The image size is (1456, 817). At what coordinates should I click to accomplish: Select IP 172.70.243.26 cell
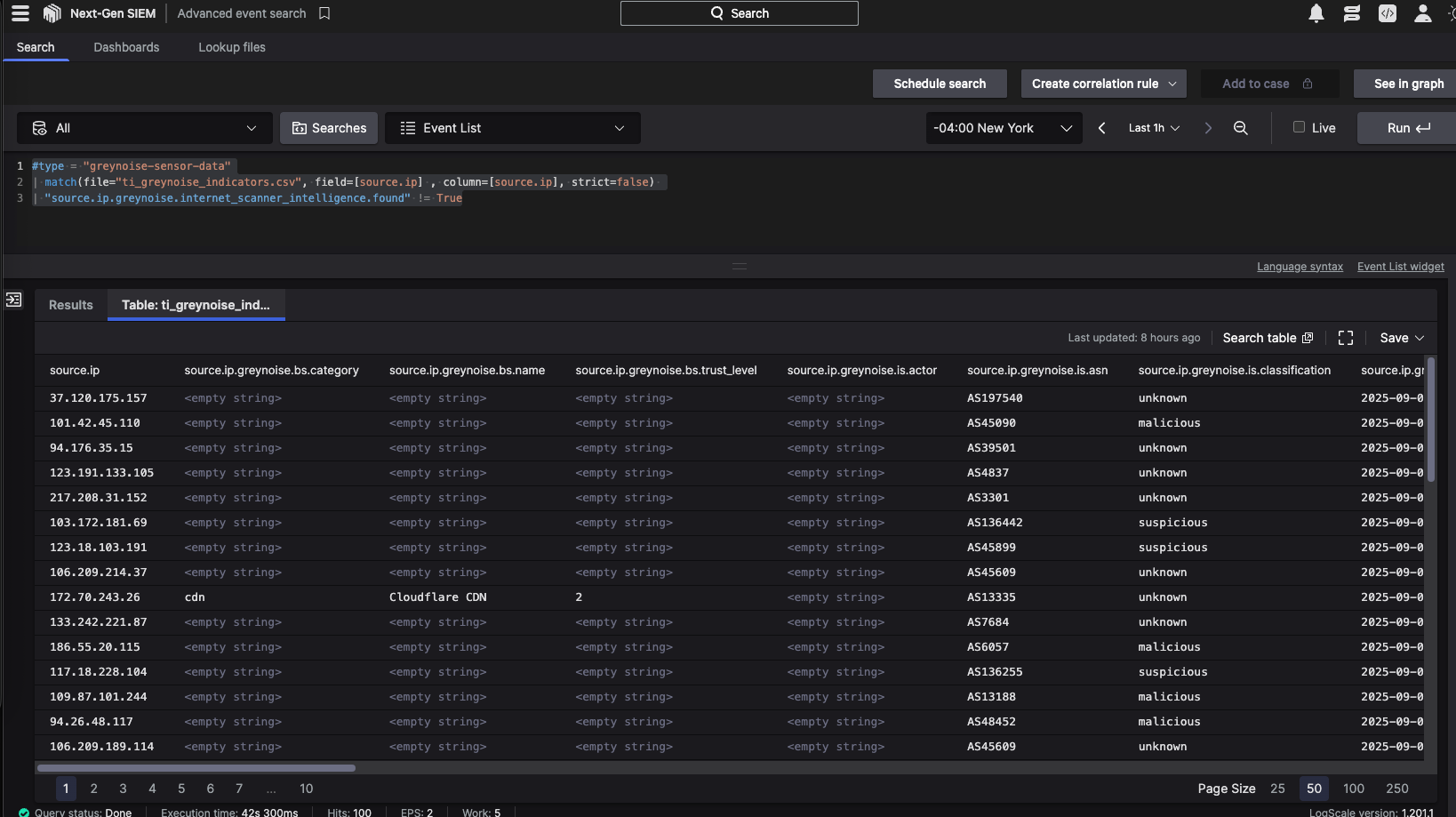click(x=95, y=597)
